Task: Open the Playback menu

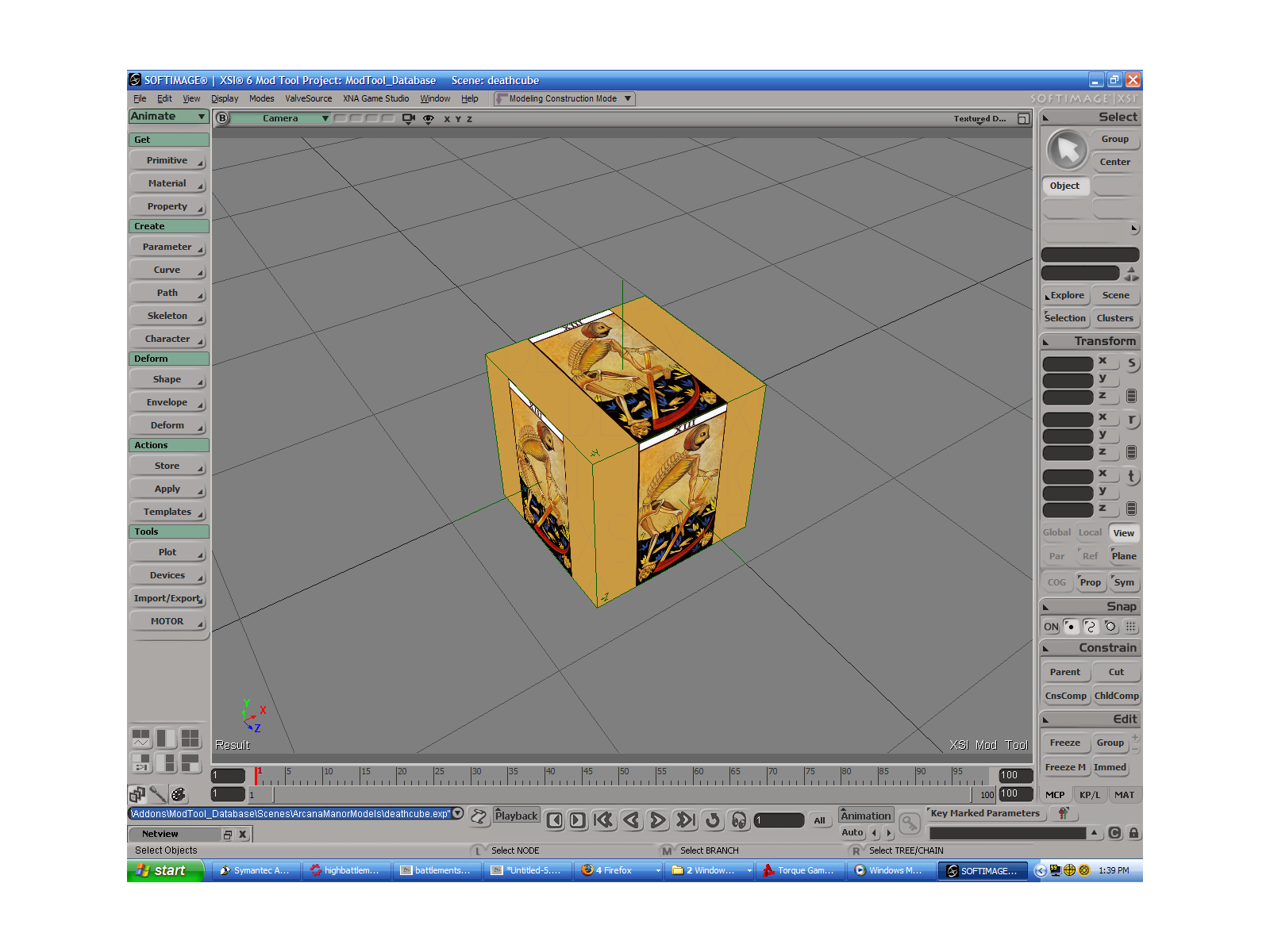Action: pyautogui.click(x=517, y=816)
